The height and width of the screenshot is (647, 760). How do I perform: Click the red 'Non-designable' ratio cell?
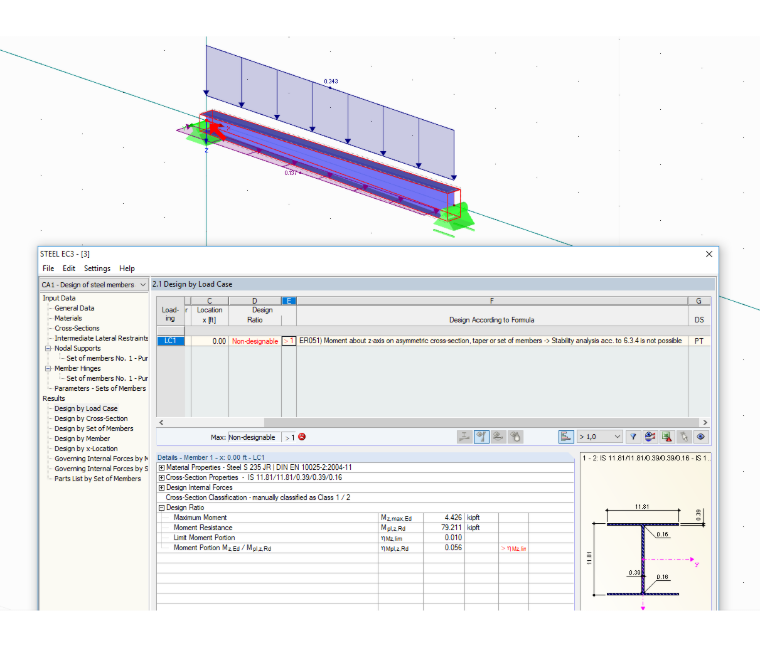tap(255, 341)
